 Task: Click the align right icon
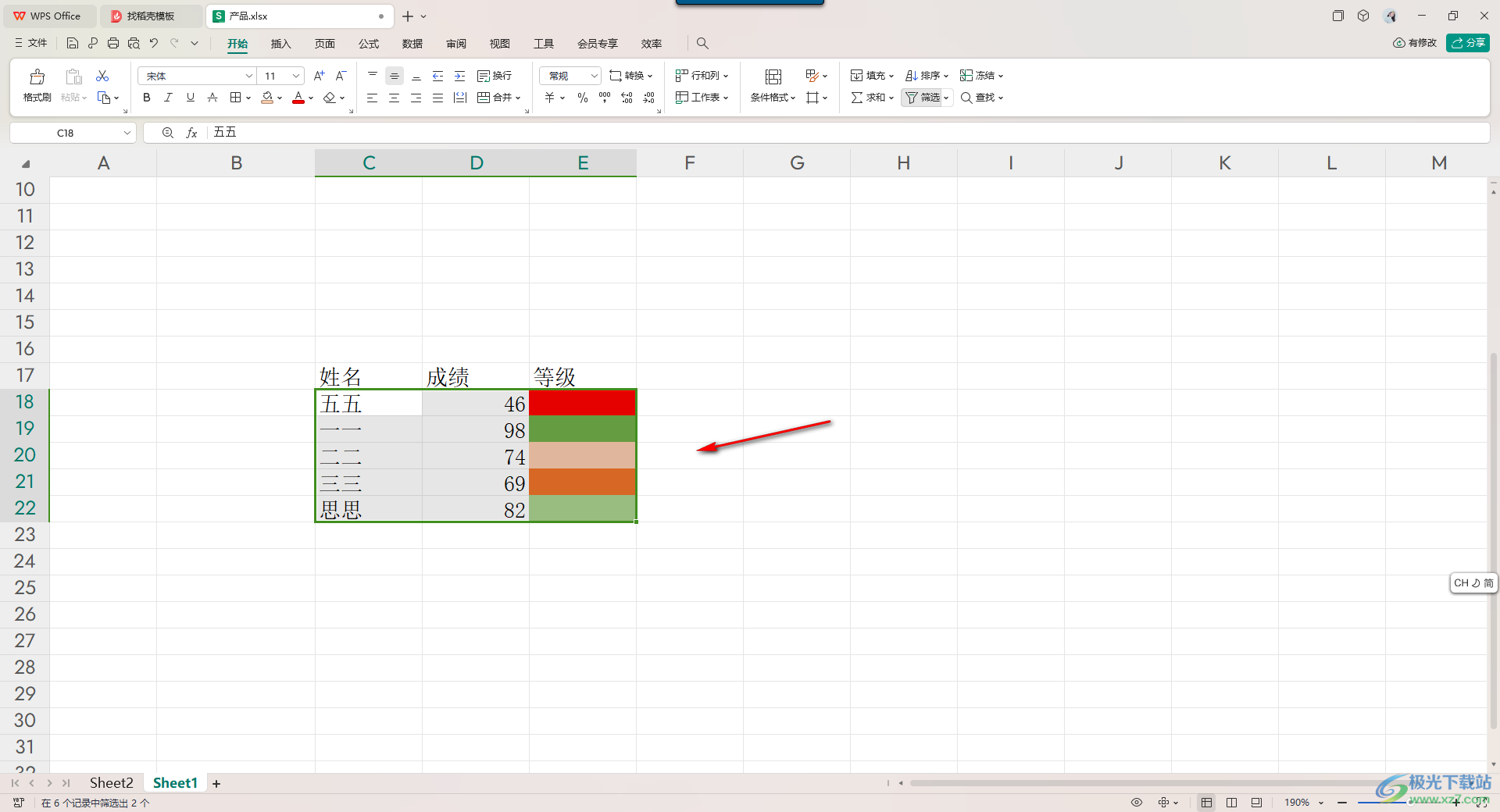point(416,98)
